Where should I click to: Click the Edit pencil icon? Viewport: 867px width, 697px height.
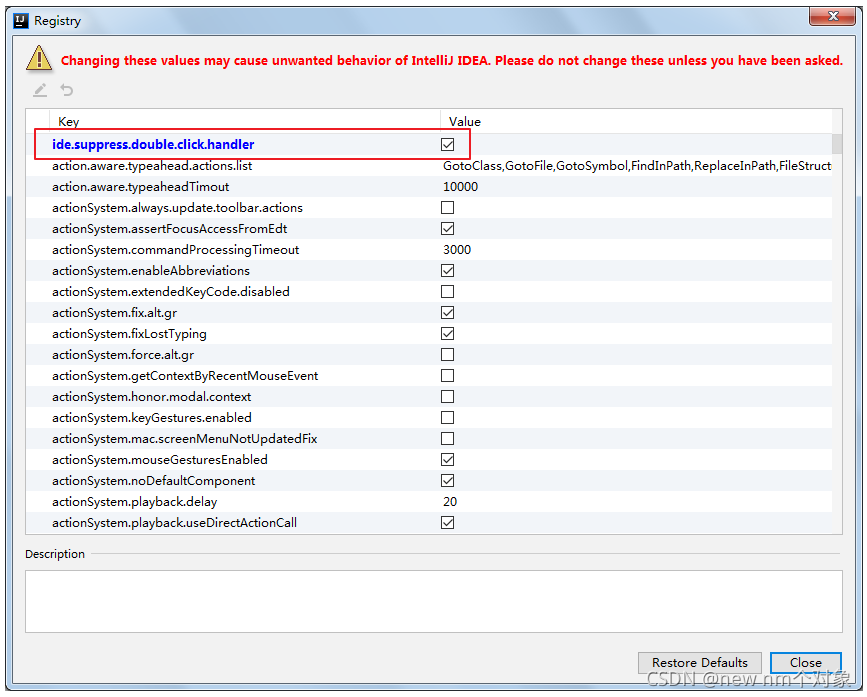(40, 90)
